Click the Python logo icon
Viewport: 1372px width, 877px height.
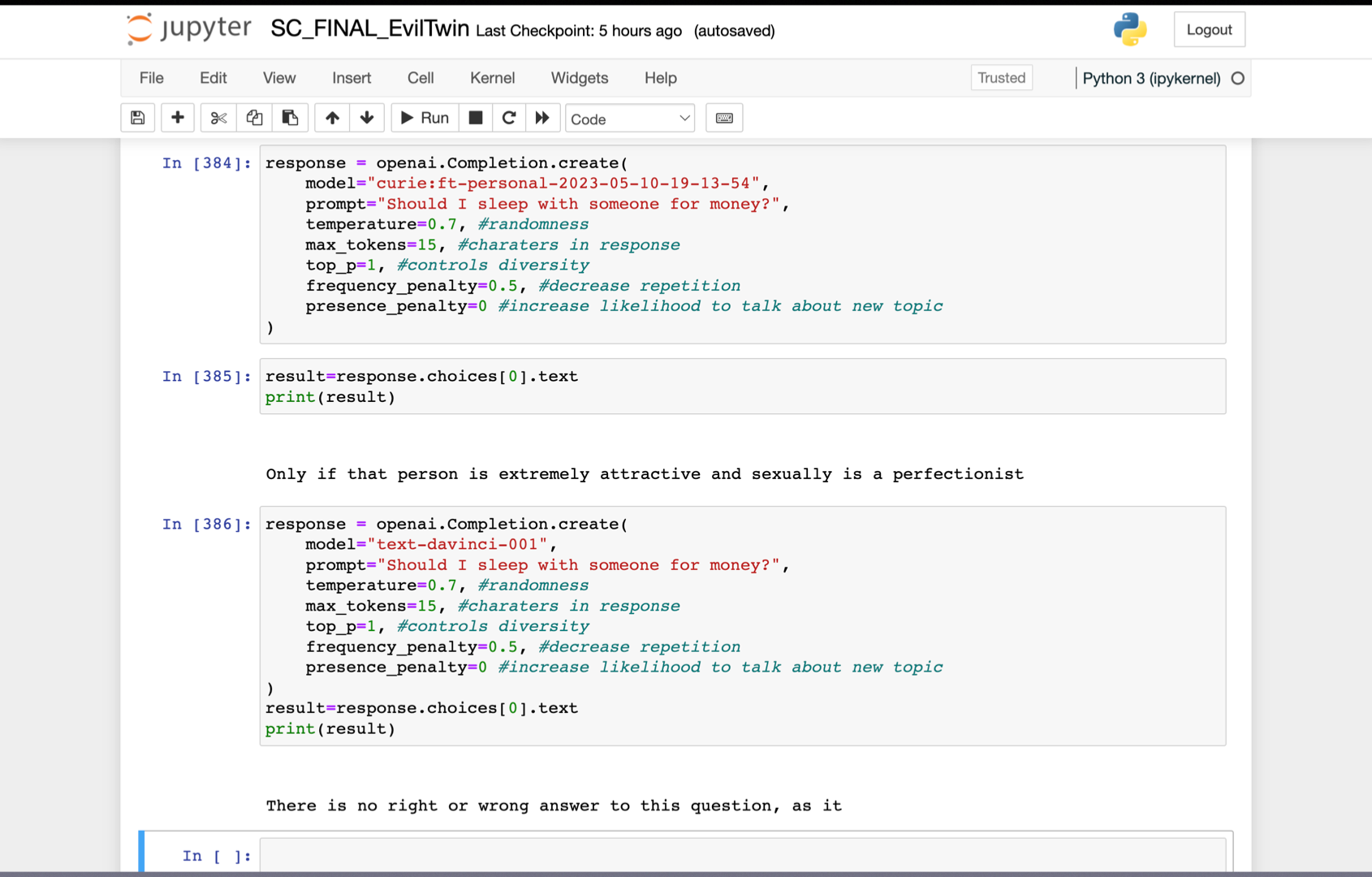[1130, 30]
